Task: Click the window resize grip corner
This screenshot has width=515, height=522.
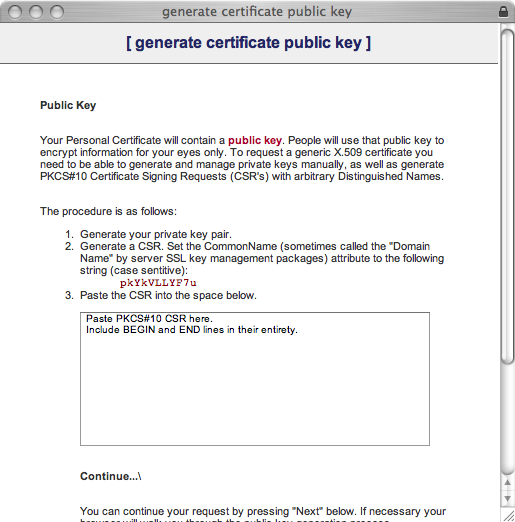Action: [x=508, y=515]
